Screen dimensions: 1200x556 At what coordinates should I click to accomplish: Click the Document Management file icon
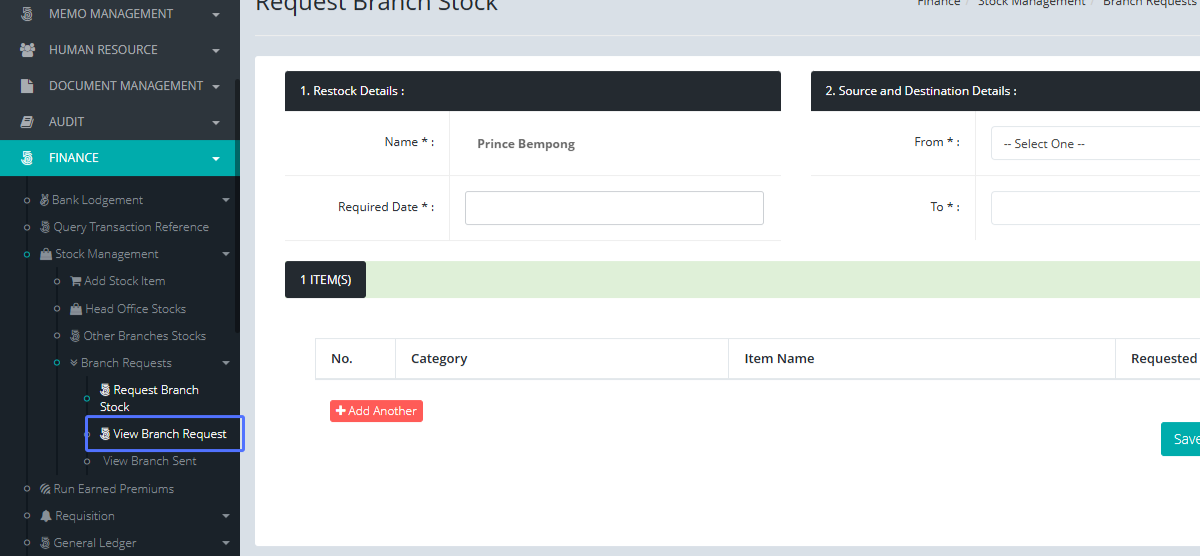pyautogui.click(x=28, y=86)
